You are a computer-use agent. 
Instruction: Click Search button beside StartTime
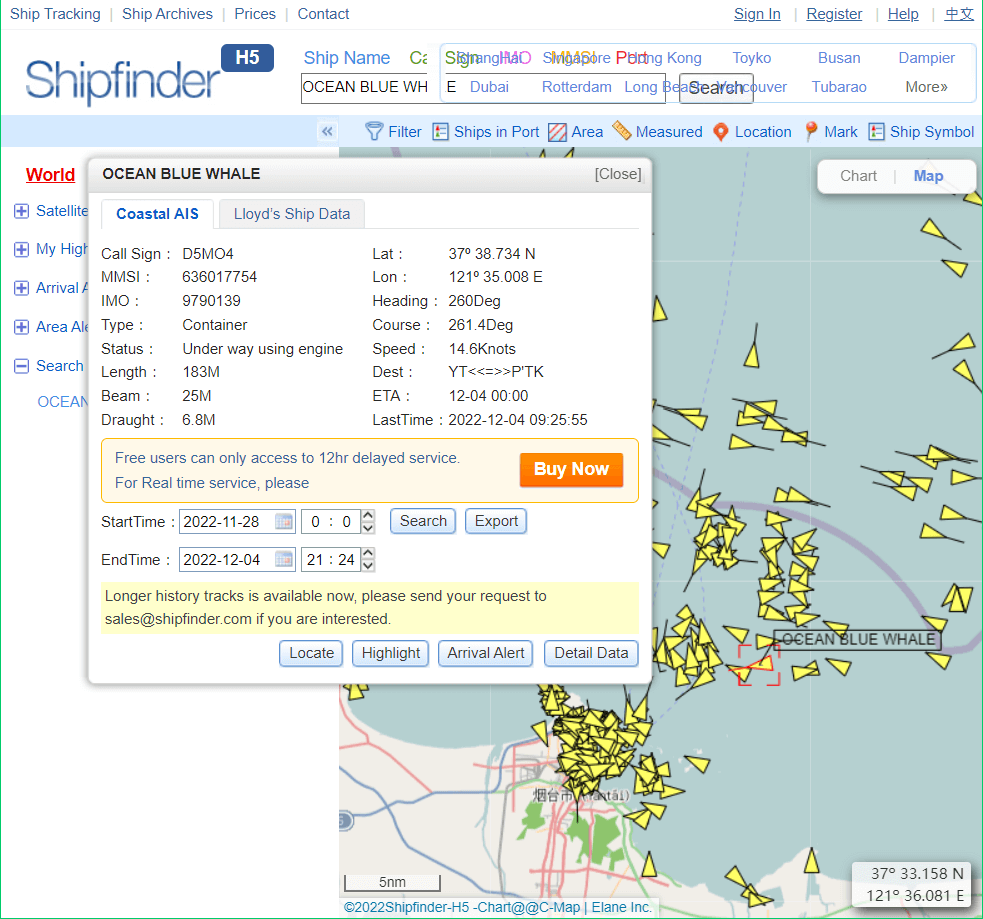tap(423, 521)
